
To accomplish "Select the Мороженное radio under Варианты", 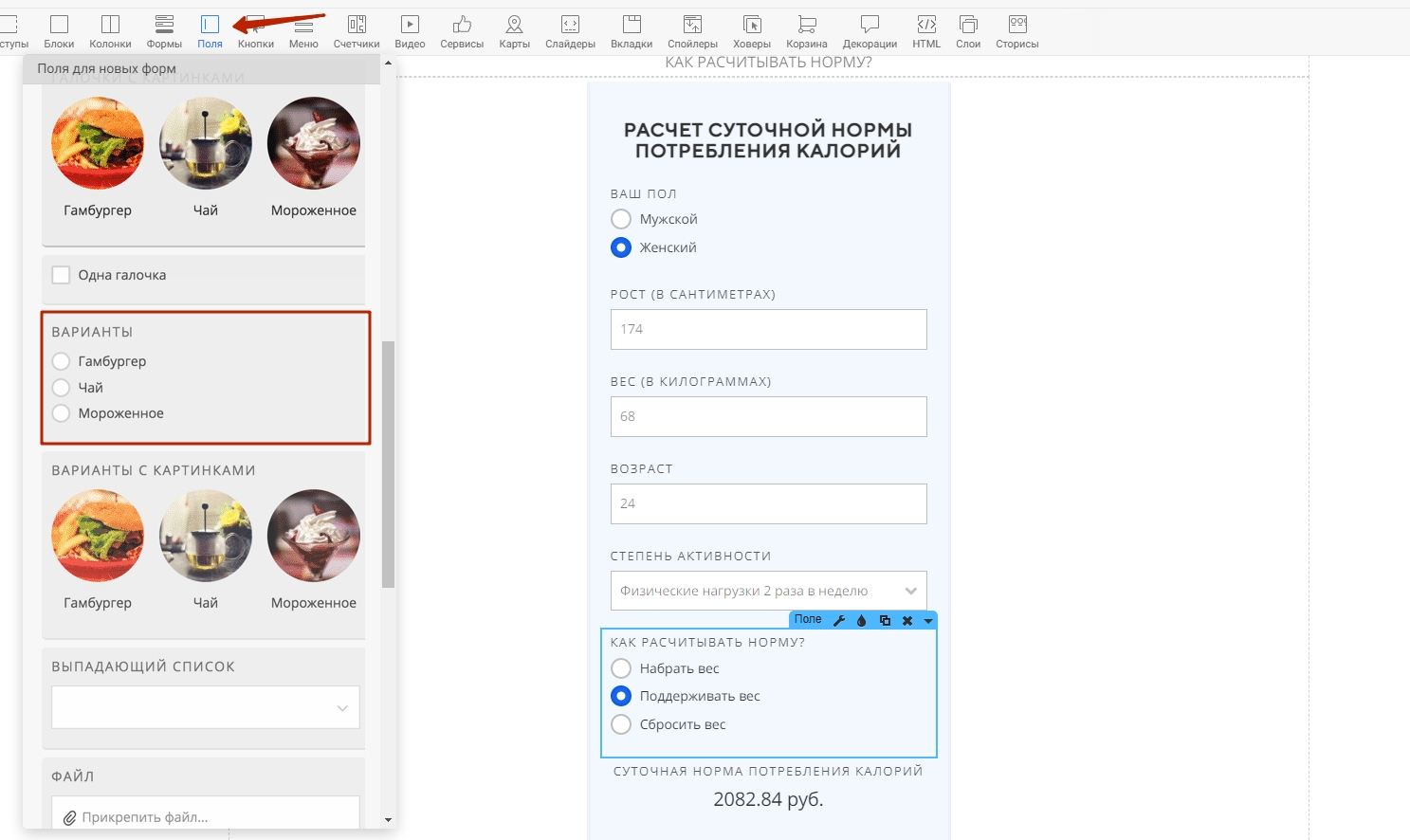I will 61,413.
